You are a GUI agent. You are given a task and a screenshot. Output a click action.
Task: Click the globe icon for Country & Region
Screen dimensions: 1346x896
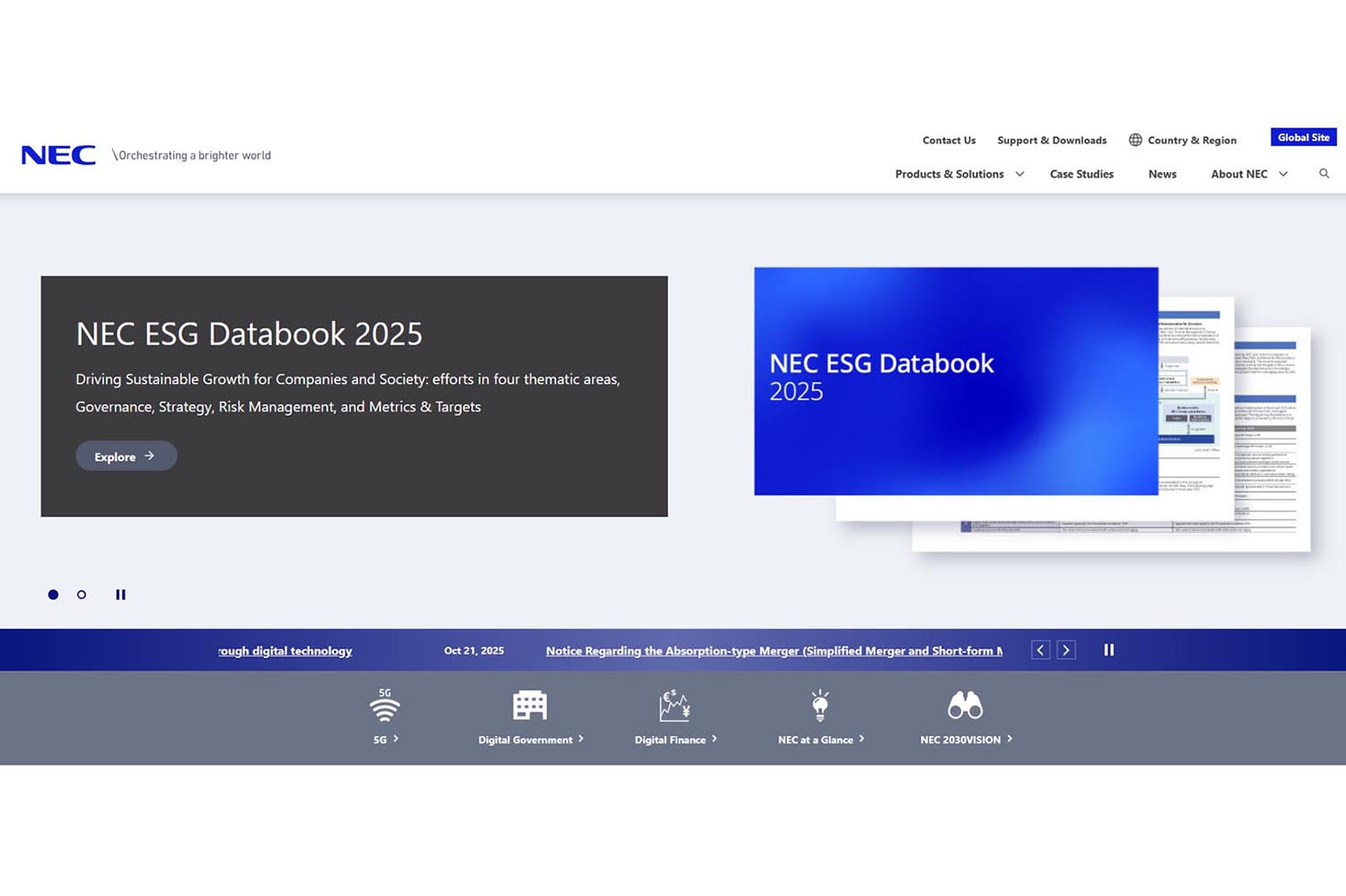point(1135,140)
